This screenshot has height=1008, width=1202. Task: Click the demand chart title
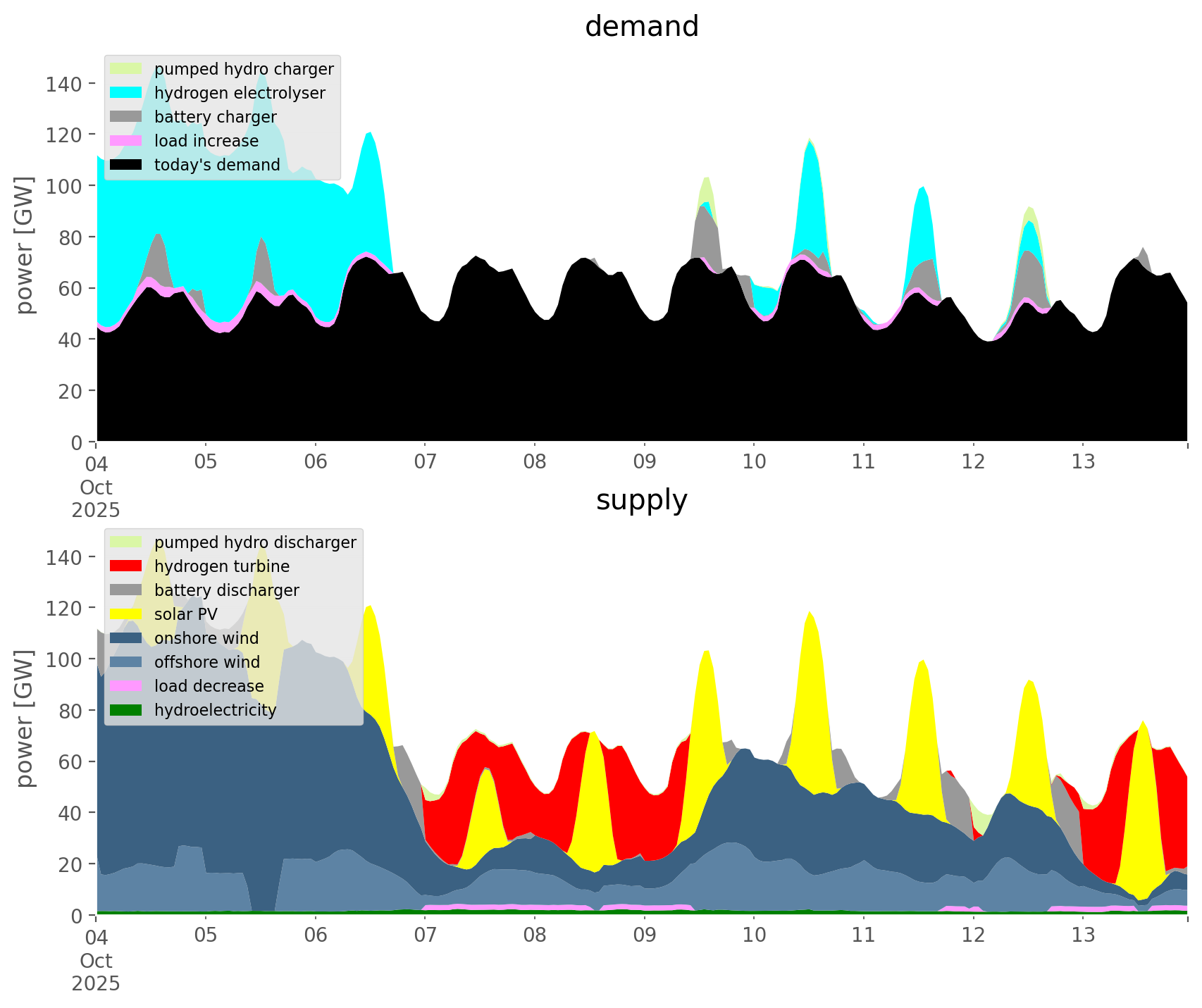pos(641,27)
